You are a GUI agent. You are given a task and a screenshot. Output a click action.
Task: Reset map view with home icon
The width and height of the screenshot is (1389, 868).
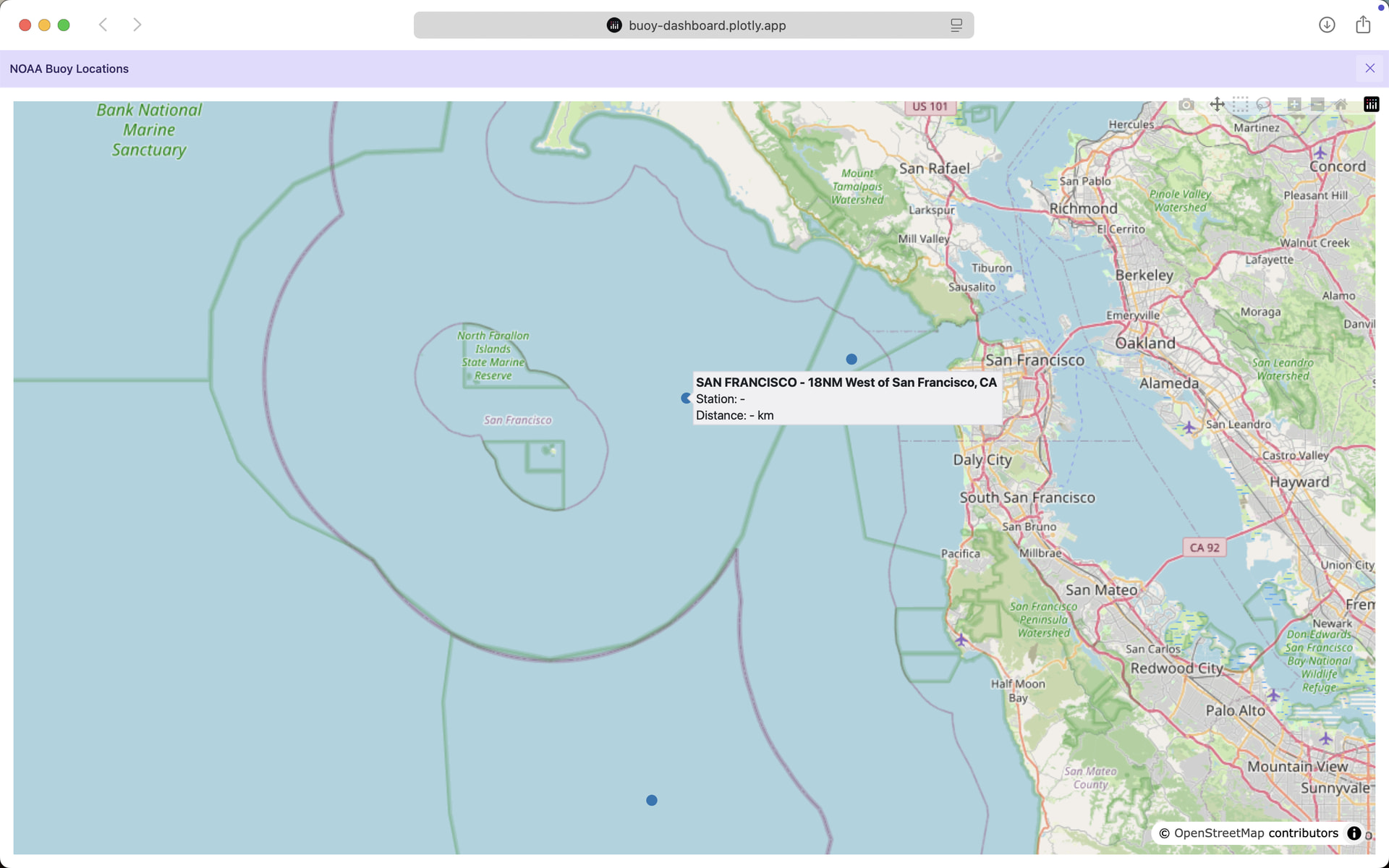click(x=1341, y=105)
